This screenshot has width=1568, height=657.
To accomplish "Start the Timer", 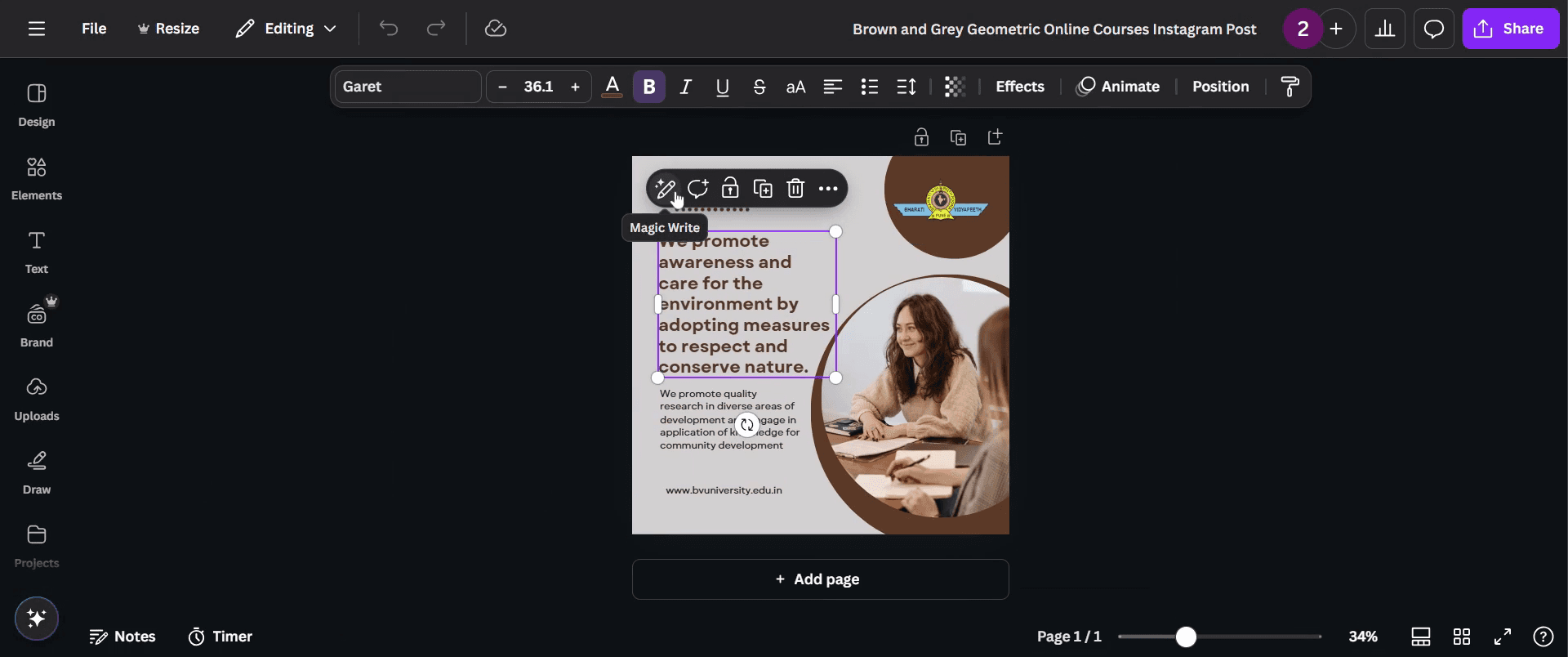I will [x=220, y=637].
